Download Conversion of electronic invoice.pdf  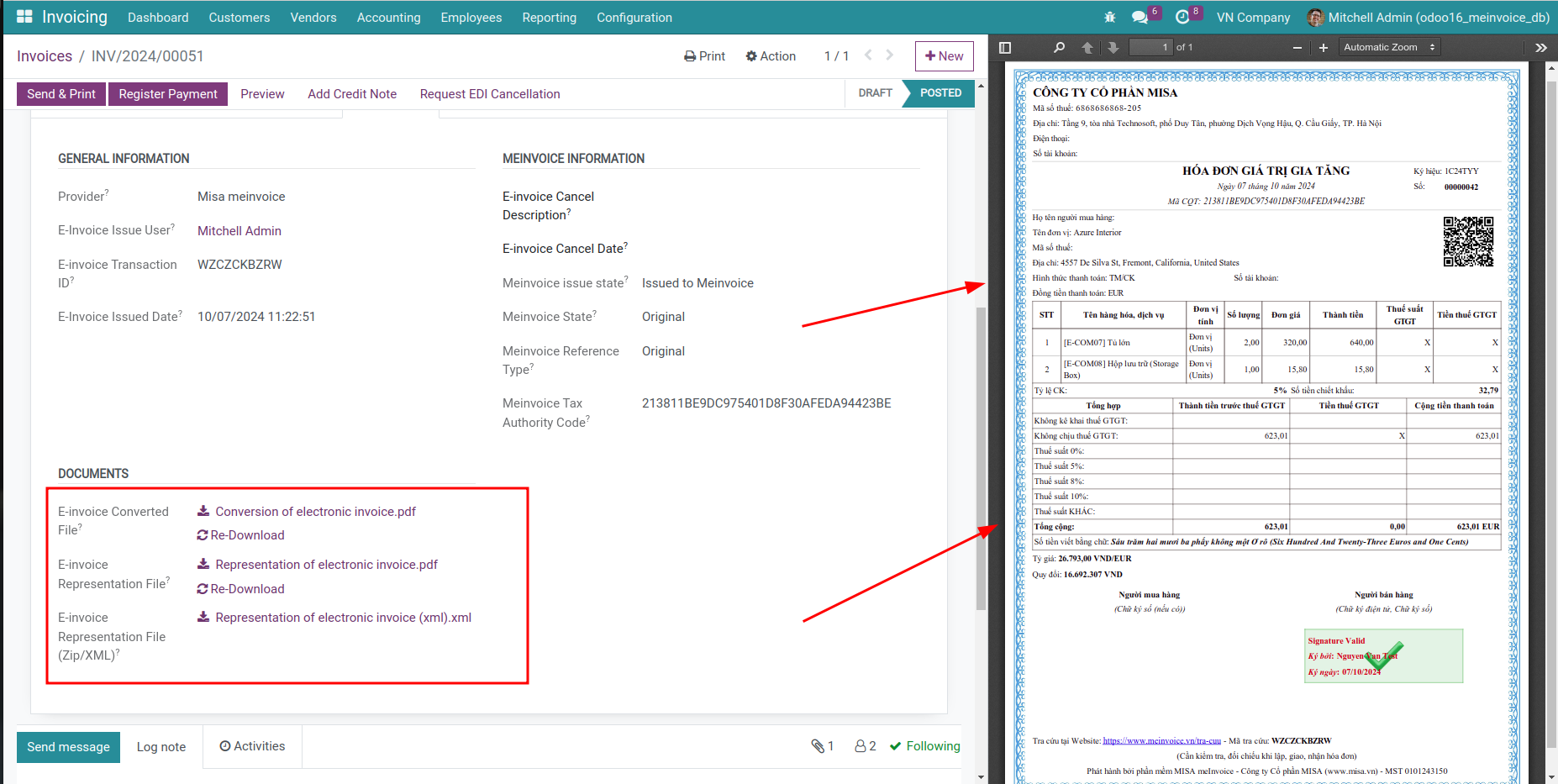tap(315, 512)
